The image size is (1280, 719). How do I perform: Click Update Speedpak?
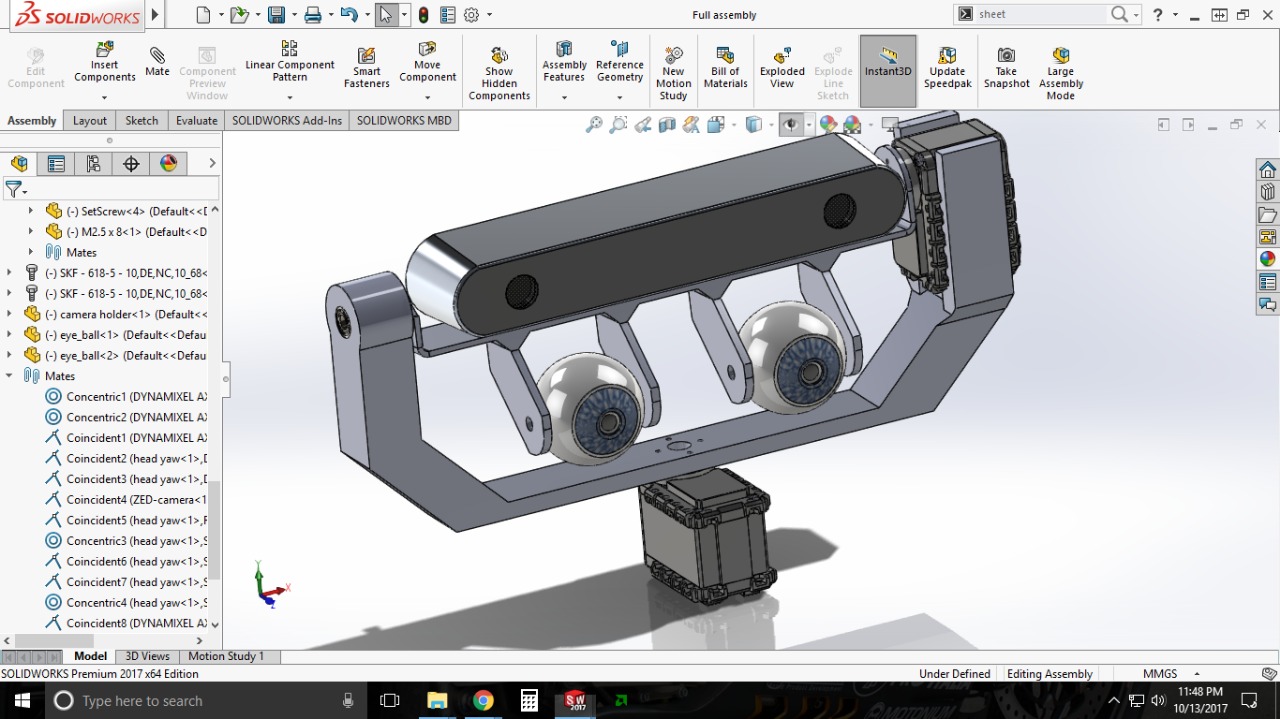[x=947, y=67]
